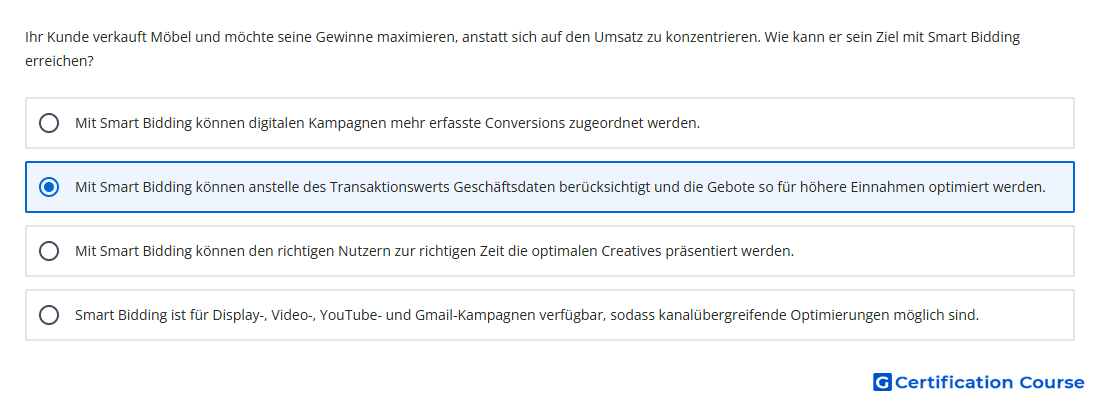
Task: Click 'Smart Bidding ist' at start of last answer
Action: click(121, 315)
